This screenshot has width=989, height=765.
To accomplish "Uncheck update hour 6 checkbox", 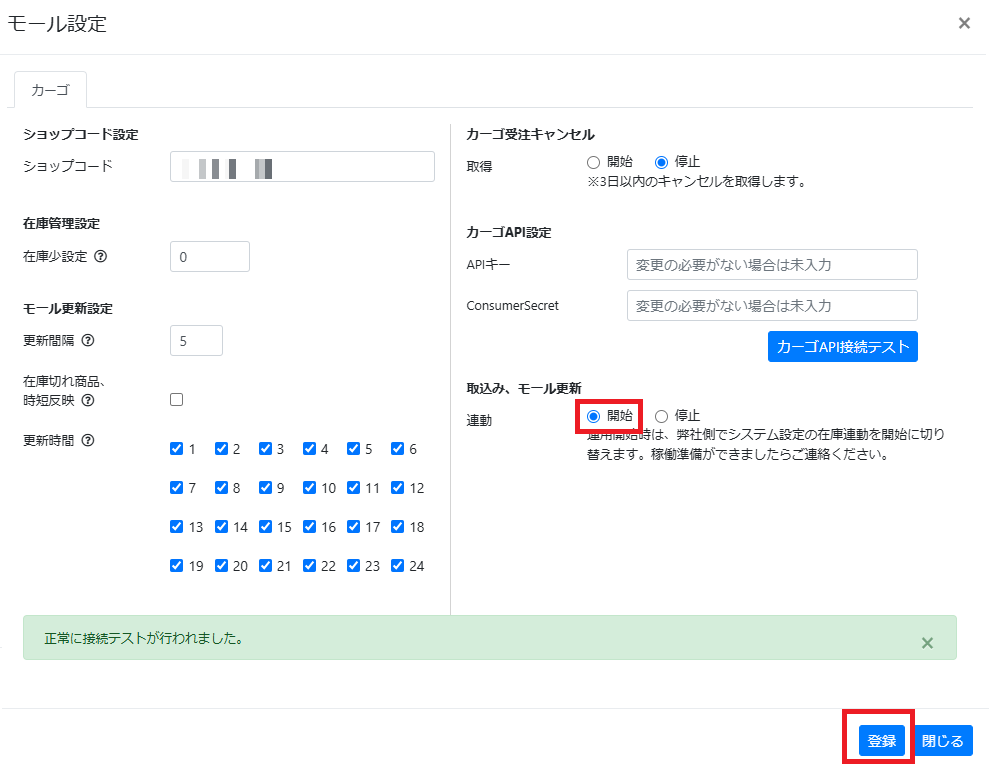I will 397,448.
